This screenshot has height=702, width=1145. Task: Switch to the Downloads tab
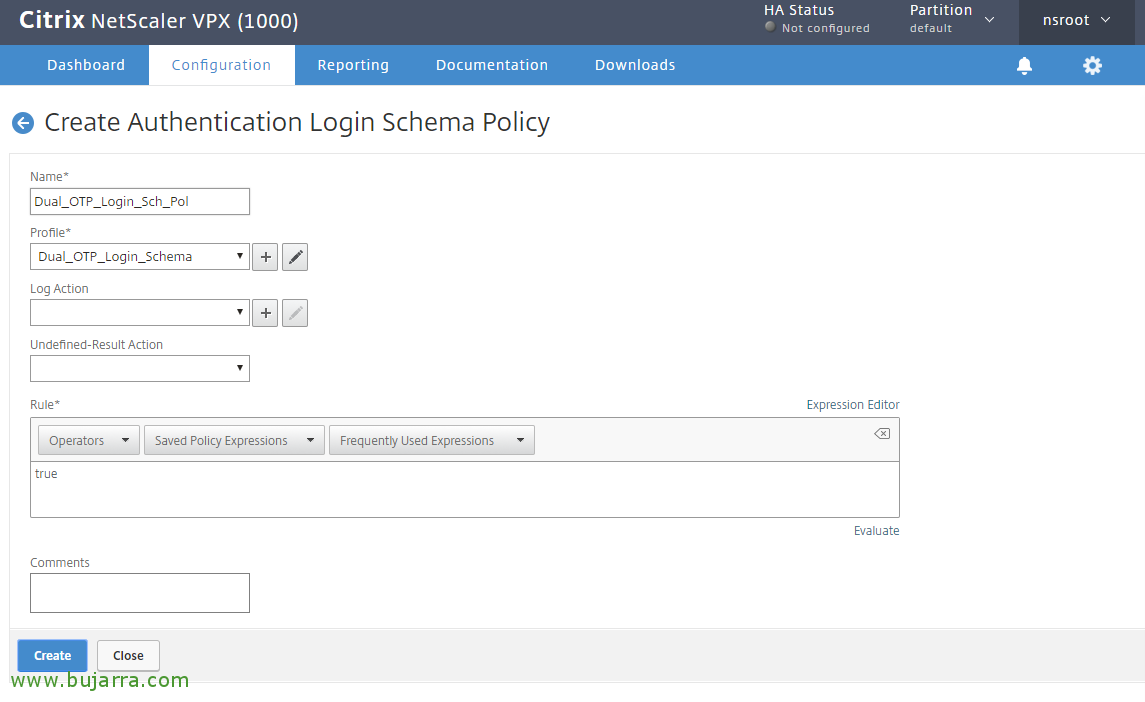[x=635, y=65]
